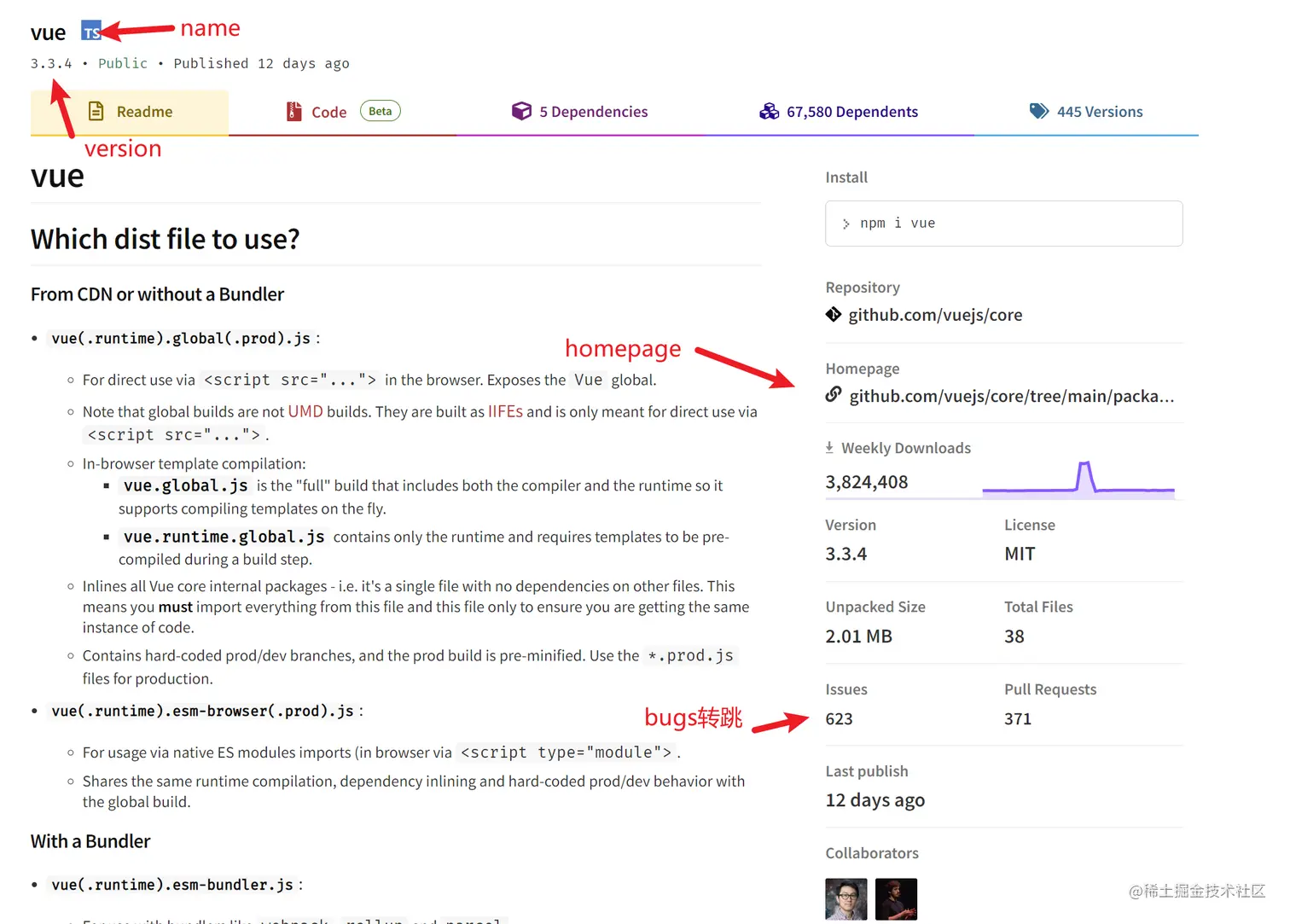Click the Last publish '12 days ago' value
Screen dimensions: 1290x924
[x=875, y=800]
